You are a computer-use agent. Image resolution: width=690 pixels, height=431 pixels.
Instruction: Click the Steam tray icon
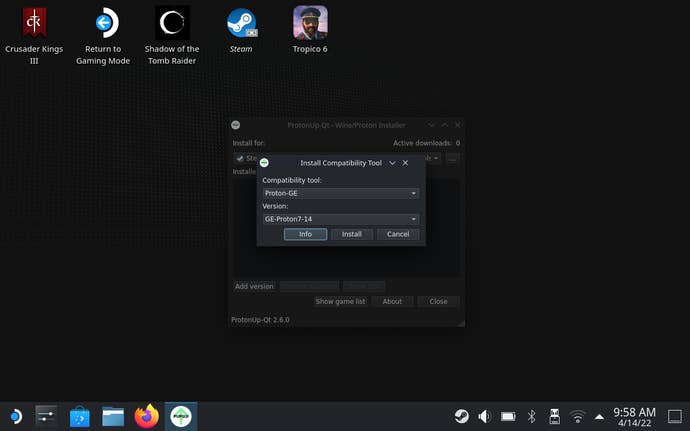tap(461, 416)
